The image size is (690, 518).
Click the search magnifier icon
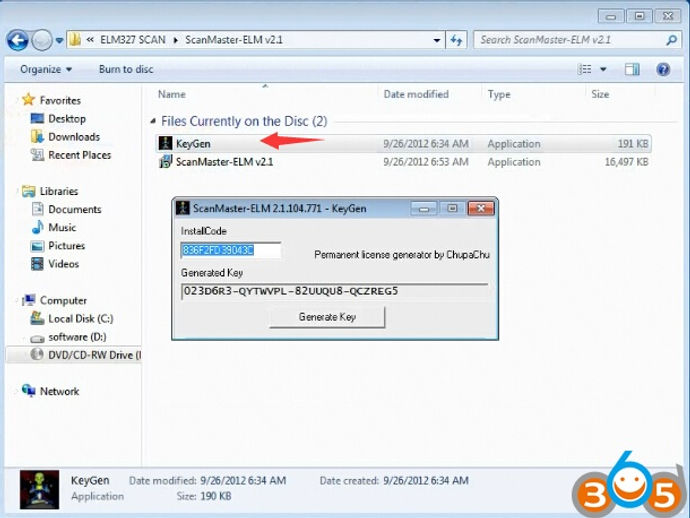(x=671, y=40)
